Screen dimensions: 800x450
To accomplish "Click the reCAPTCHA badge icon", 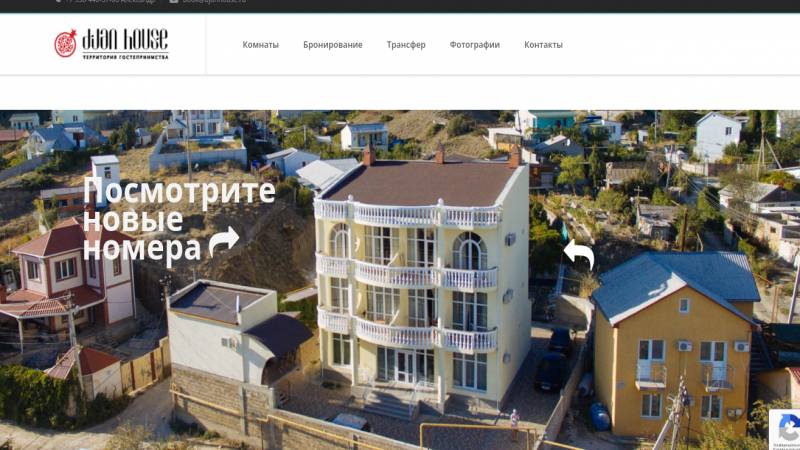I will (788, 428).
